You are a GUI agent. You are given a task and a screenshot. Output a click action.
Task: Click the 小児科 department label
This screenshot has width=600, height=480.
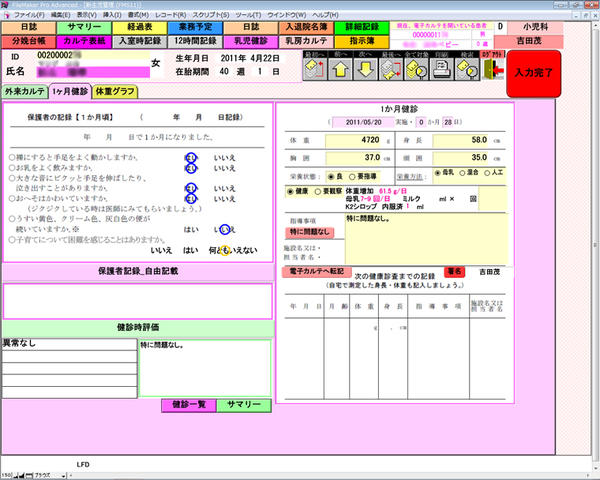coord(535,27)
